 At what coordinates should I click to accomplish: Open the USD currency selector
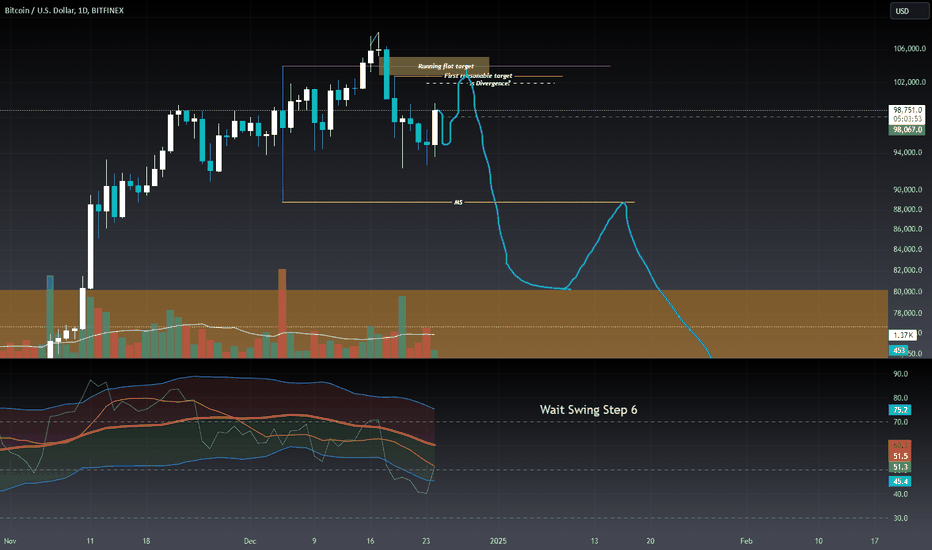click(908, 11)
